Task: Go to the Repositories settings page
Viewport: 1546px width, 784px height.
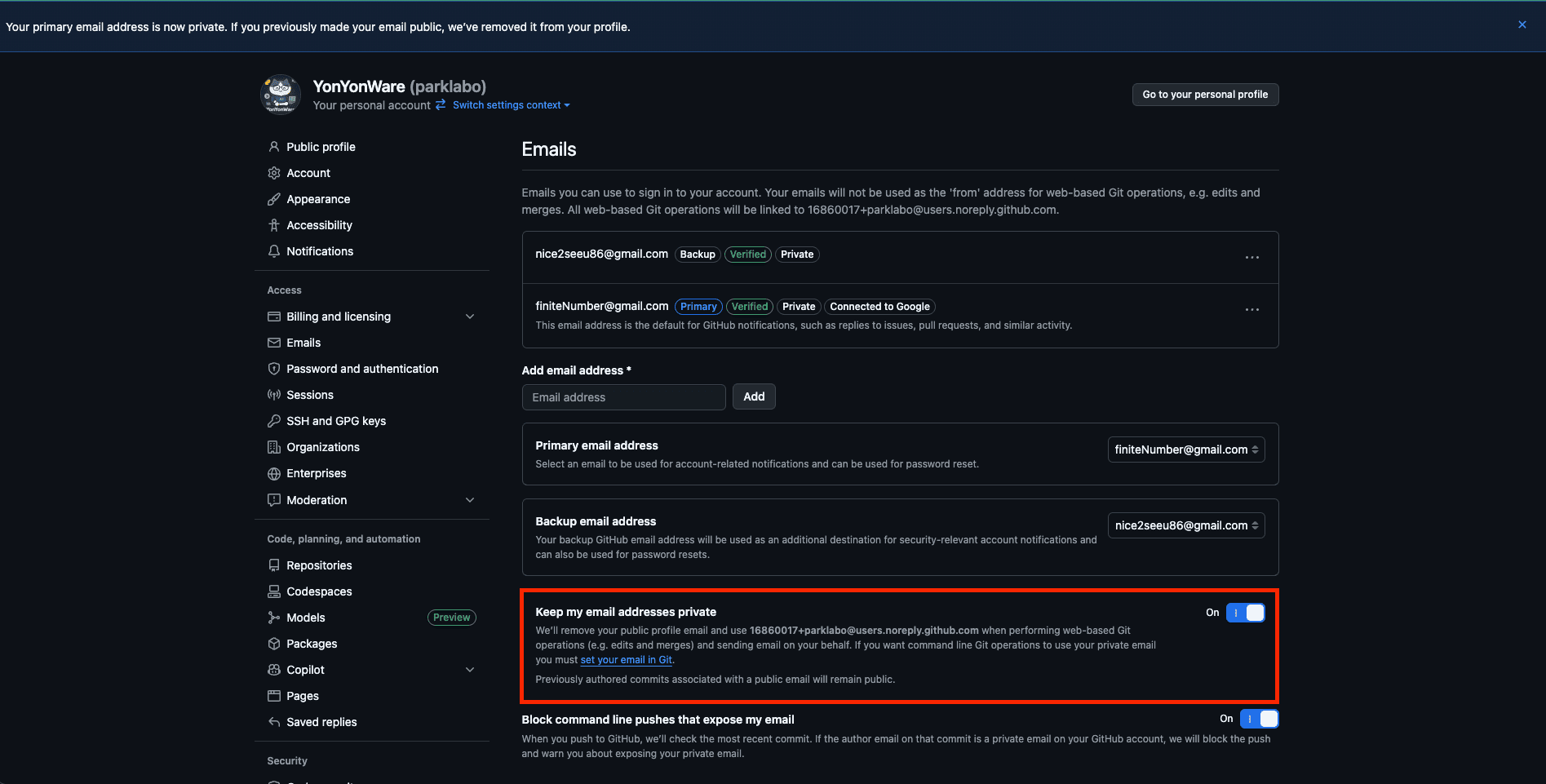Action: [x=319, y=565]
